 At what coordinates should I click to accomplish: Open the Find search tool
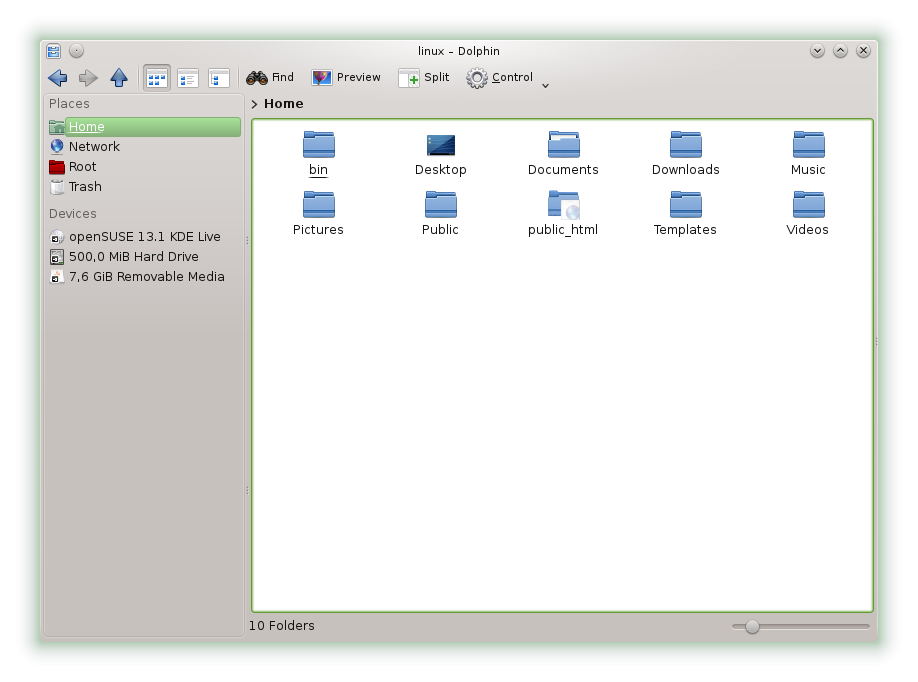(270, 78)
